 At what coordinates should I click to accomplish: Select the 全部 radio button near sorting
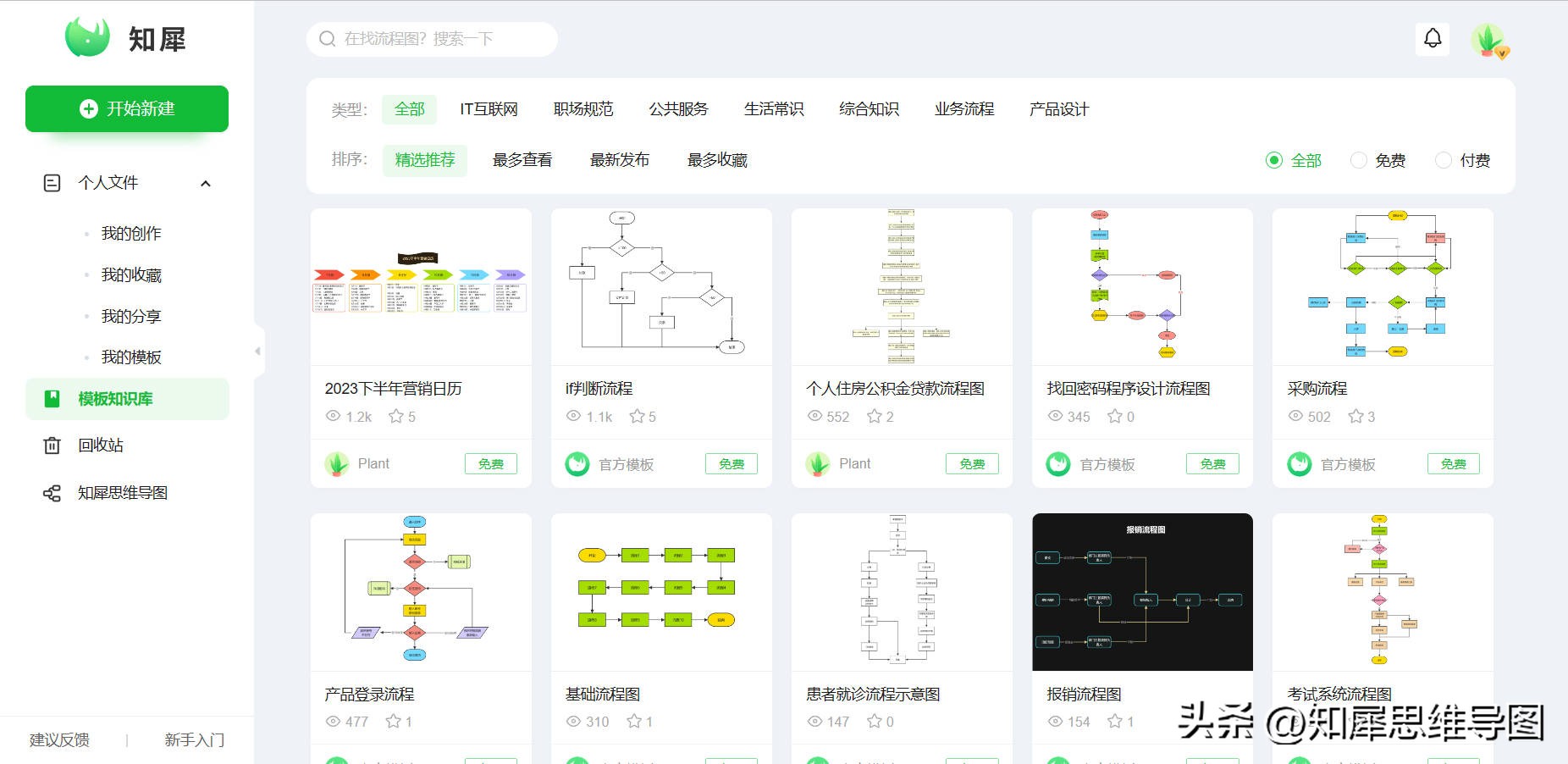pos(1273,160)
